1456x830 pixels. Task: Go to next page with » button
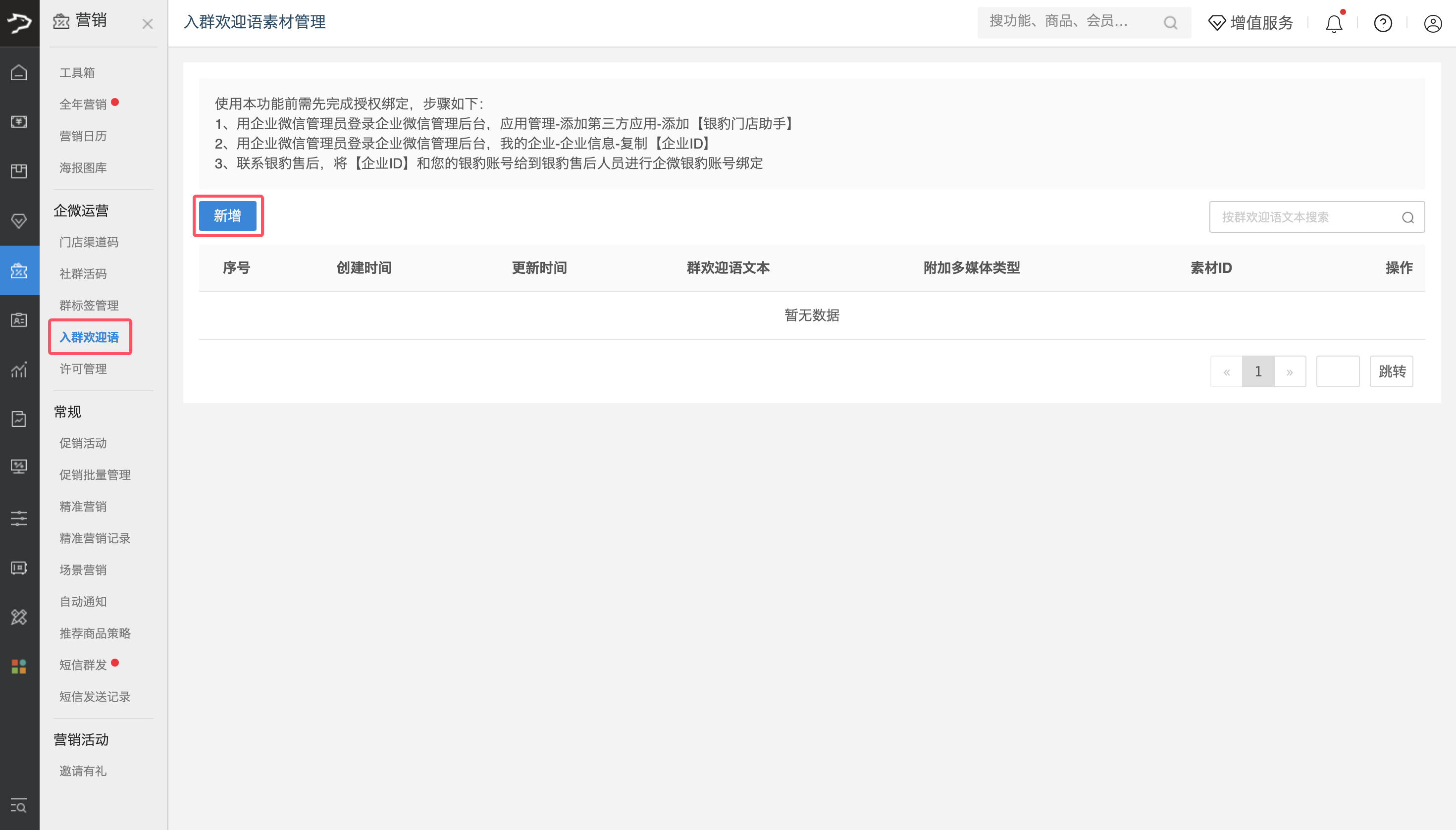click(x=1290, y=372)
